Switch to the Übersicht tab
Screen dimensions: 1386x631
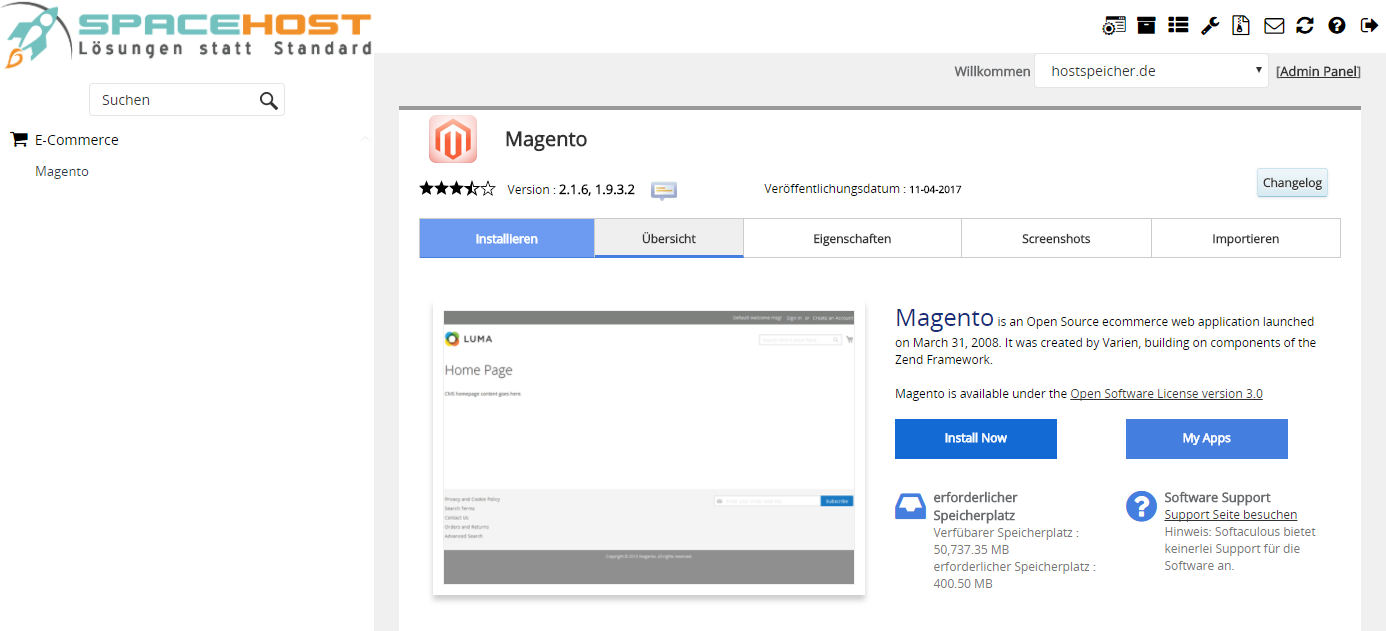tap(669, 238)
